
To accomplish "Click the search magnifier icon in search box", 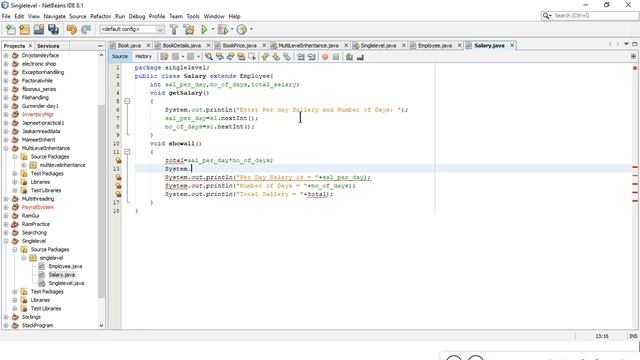I will 546,16.
